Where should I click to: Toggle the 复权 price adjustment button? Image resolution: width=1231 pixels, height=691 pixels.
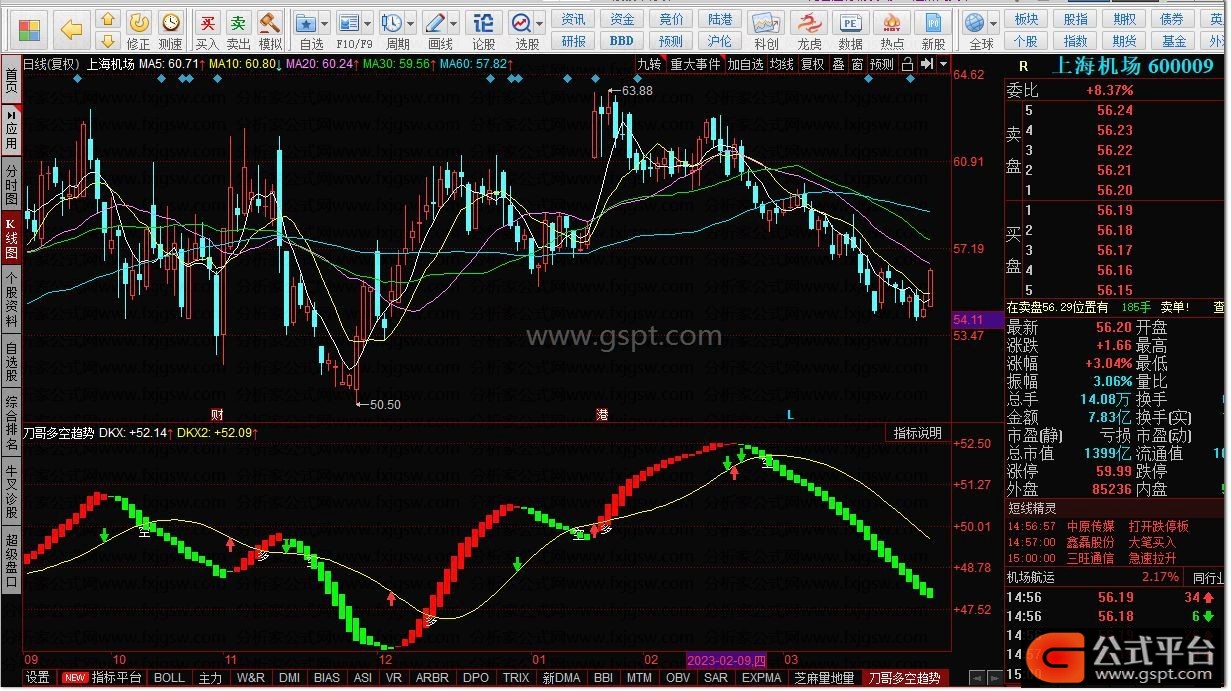[813, 64]
